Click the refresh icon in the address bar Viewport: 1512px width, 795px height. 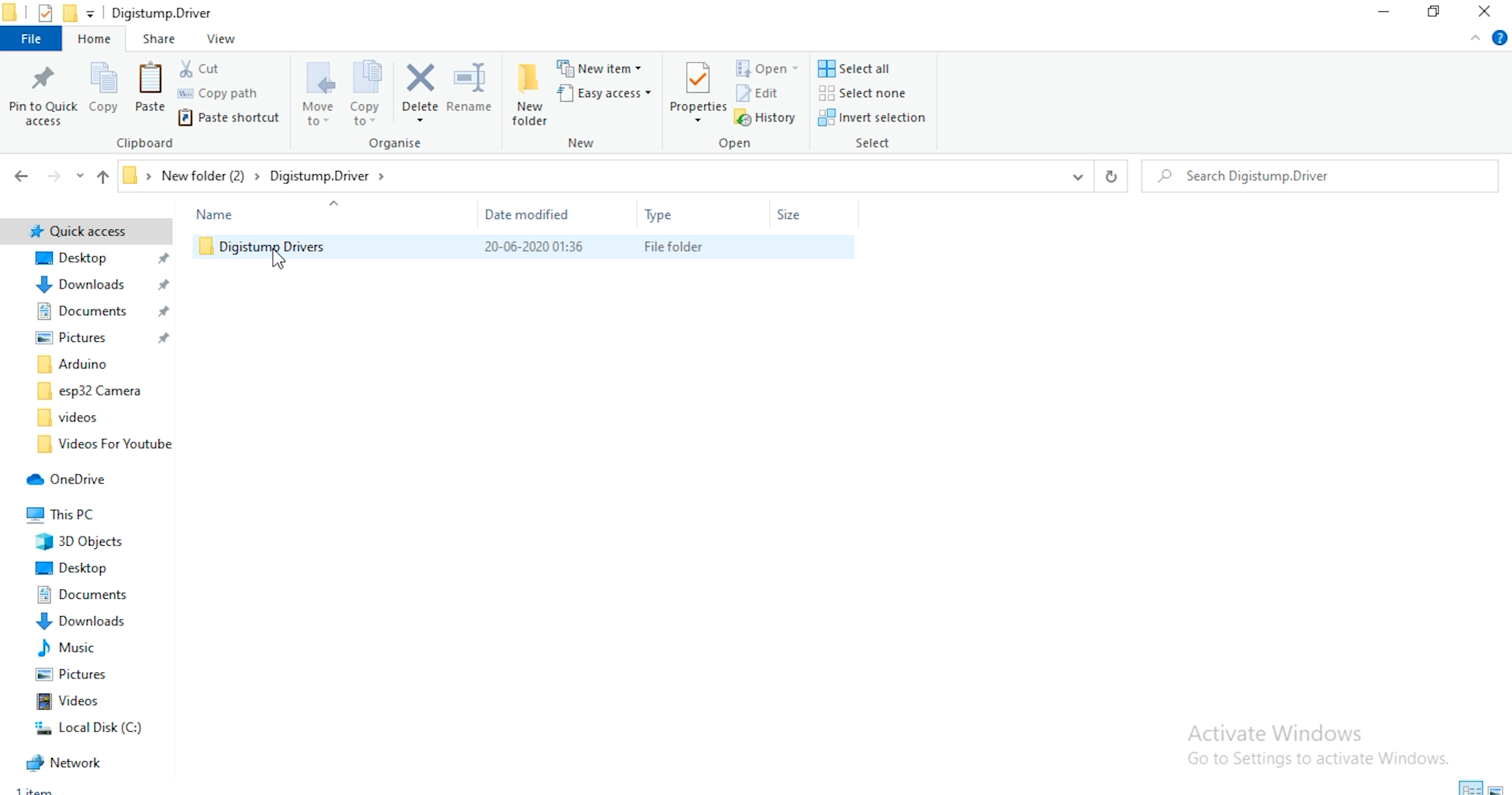[x=1111, y=176]
